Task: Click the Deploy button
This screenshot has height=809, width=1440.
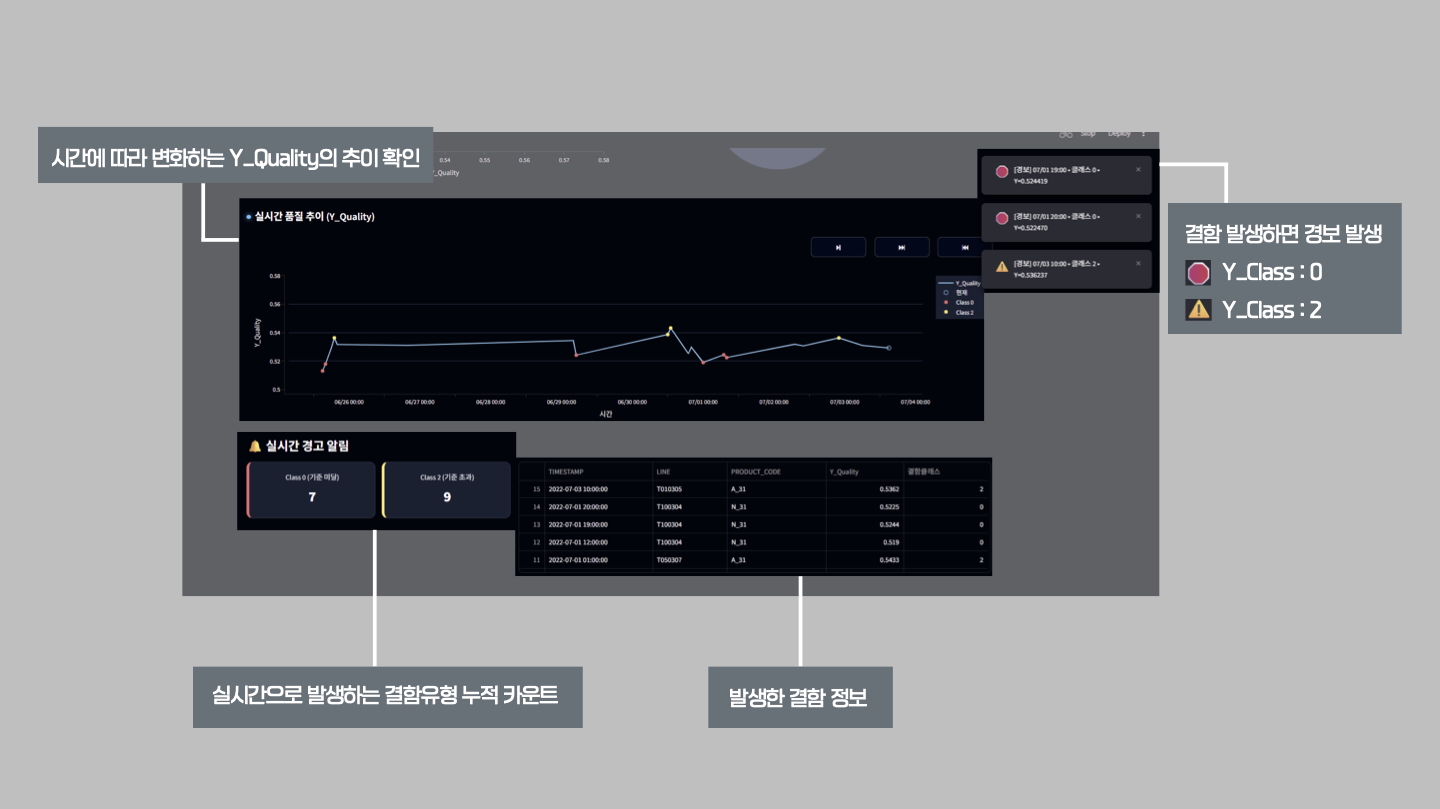Action: point(1118,133)
